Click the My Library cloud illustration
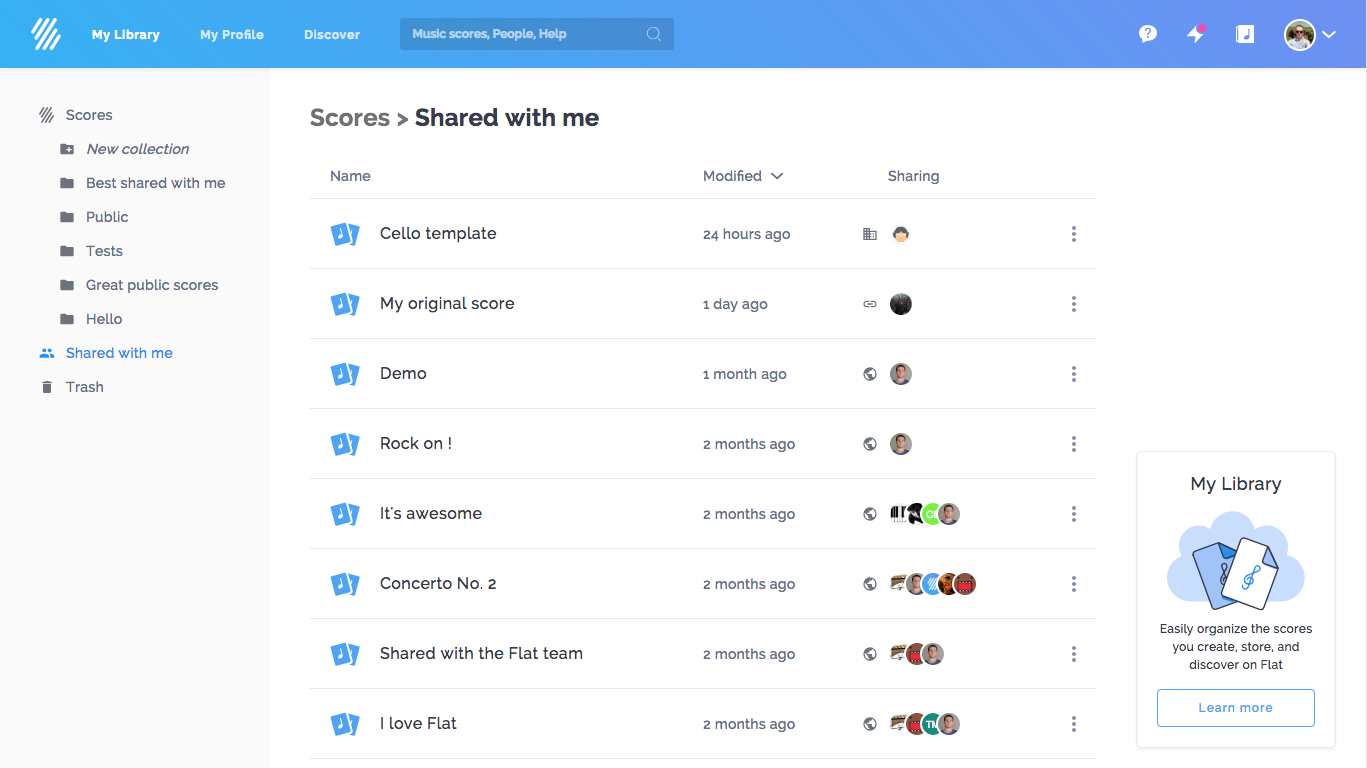 click(x=1236, y=560)
